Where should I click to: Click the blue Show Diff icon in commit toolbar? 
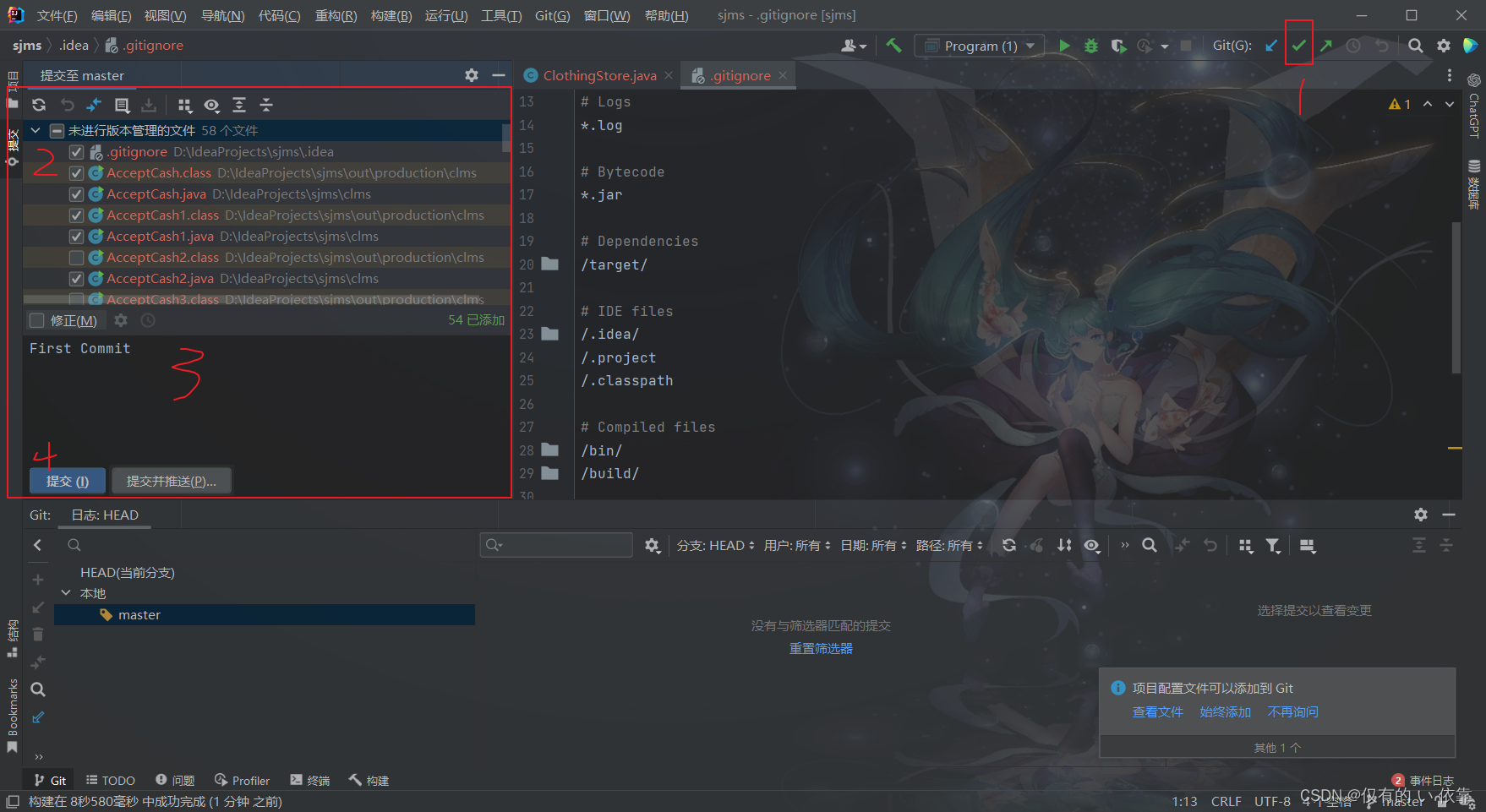coord(94,105)
